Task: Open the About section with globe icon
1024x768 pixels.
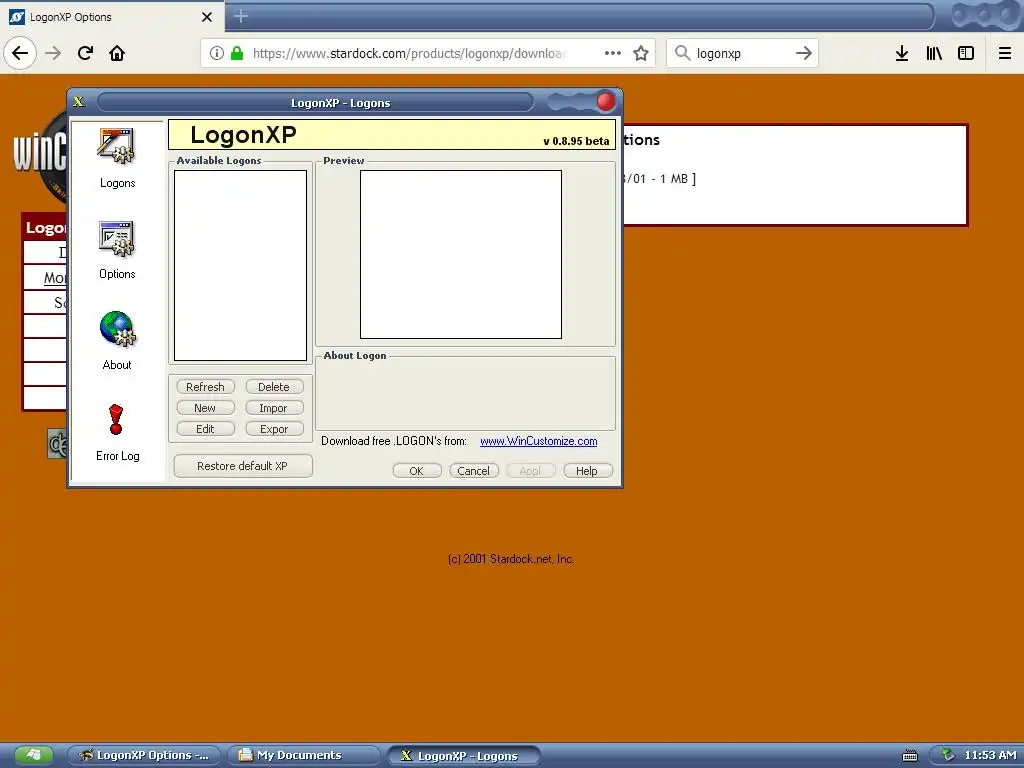Action: (x=118, y=341)
